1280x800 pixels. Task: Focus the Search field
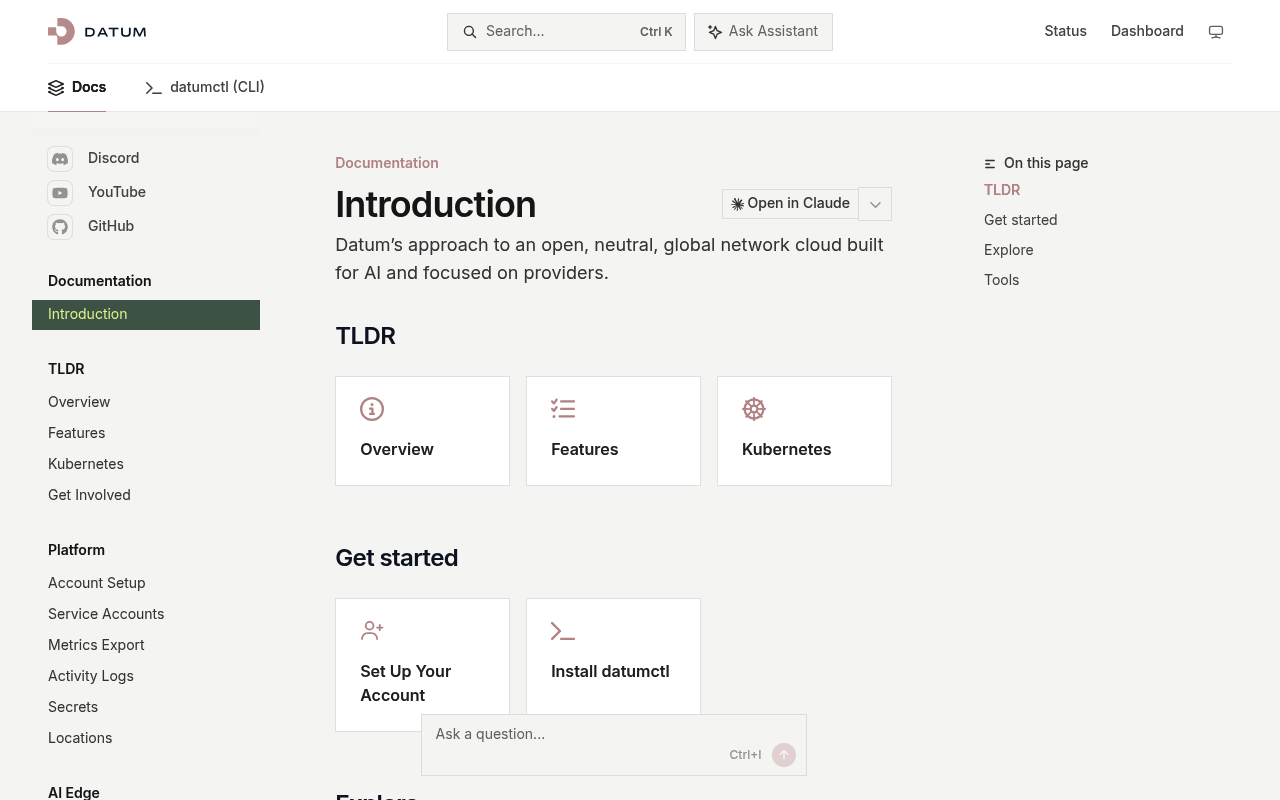coord(566,32)
